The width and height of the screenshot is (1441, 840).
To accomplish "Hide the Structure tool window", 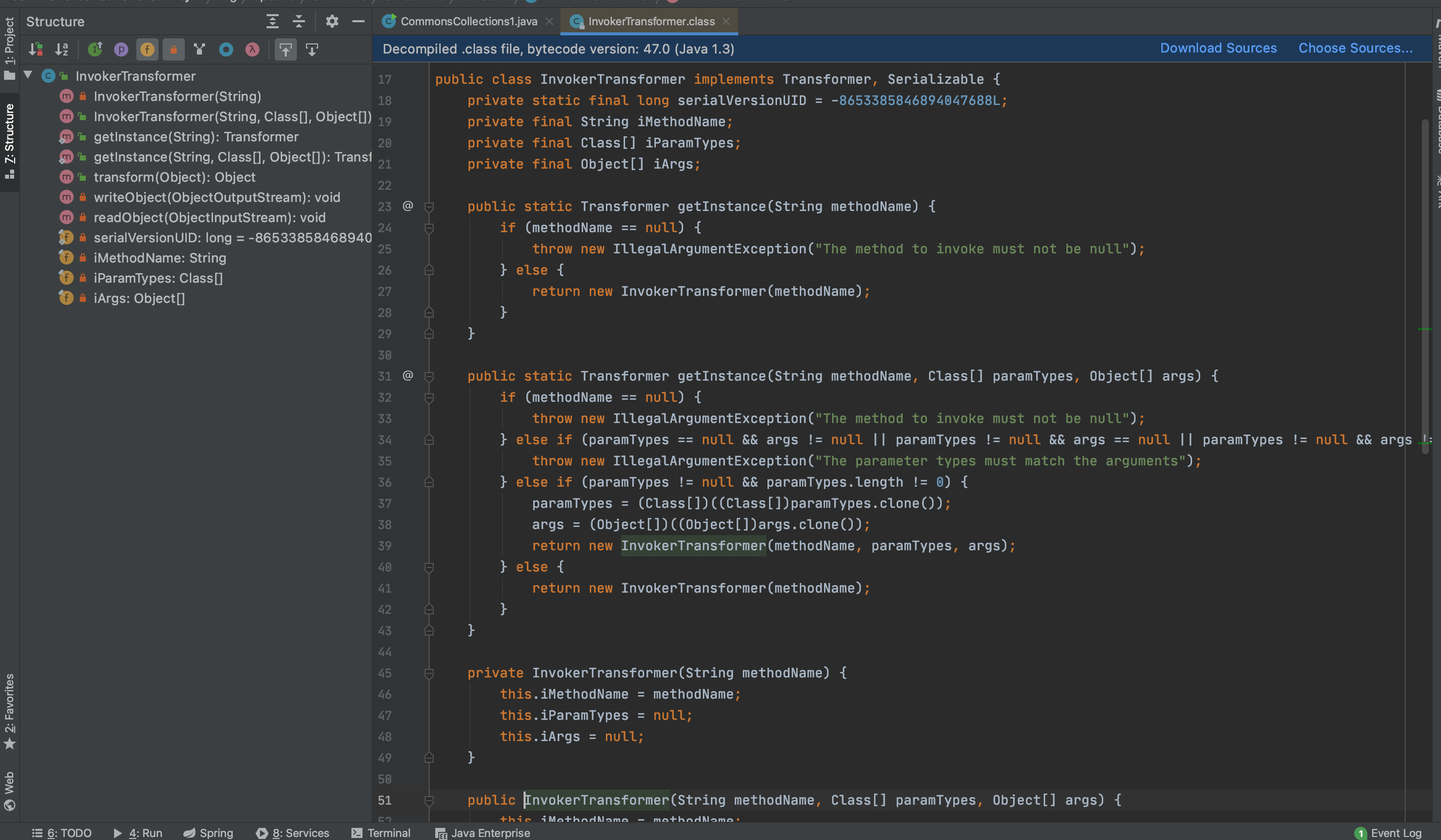I will point(358,22).
